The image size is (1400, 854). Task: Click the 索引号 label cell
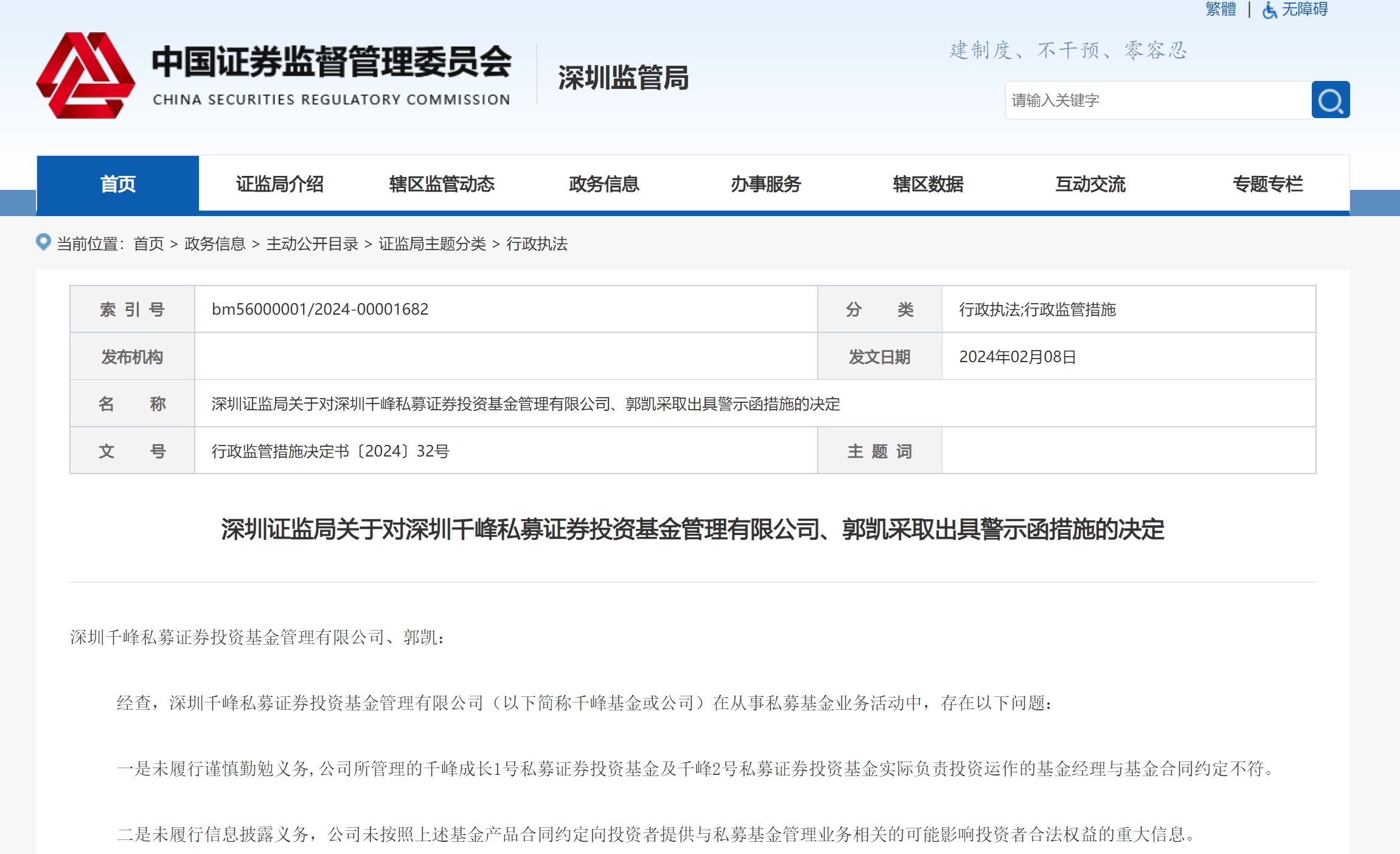point(132,309)
